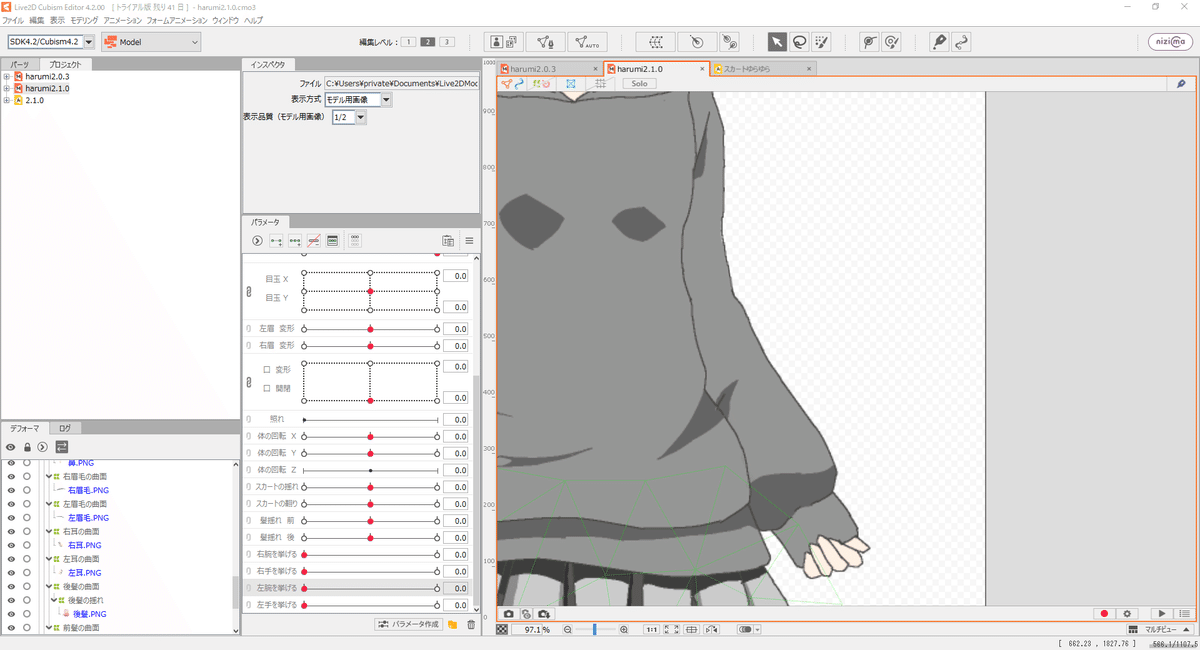
Task: Collapse the 後髪の揺れ deformer node
Action: tap(55, 600)
